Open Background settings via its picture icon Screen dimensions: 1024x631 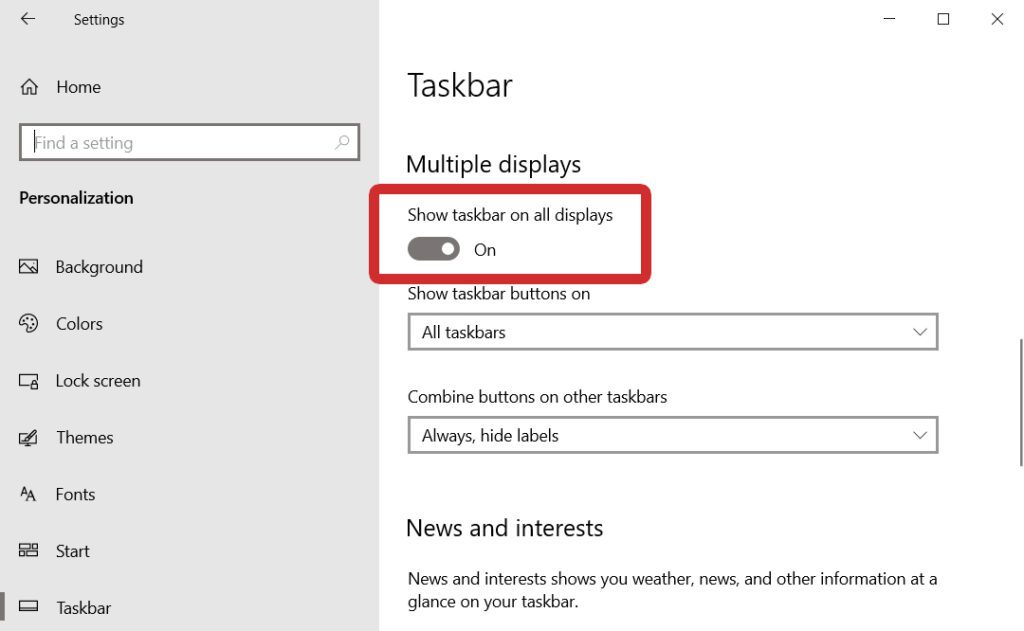[30, 266]
